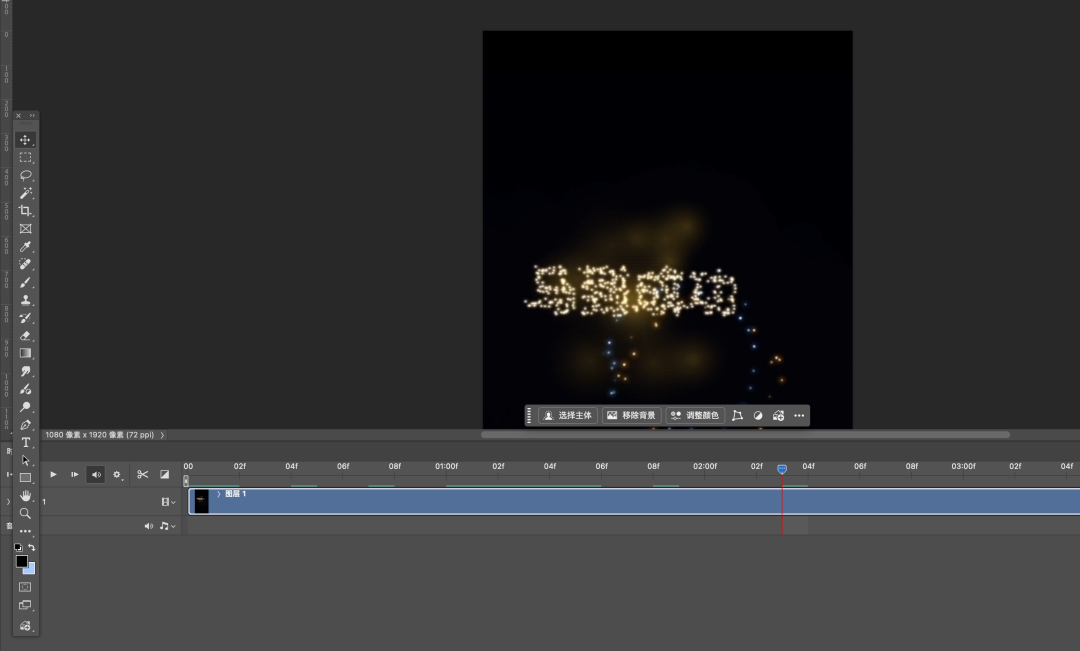Open the video track filmstrip dropdown

click(168, 502)
